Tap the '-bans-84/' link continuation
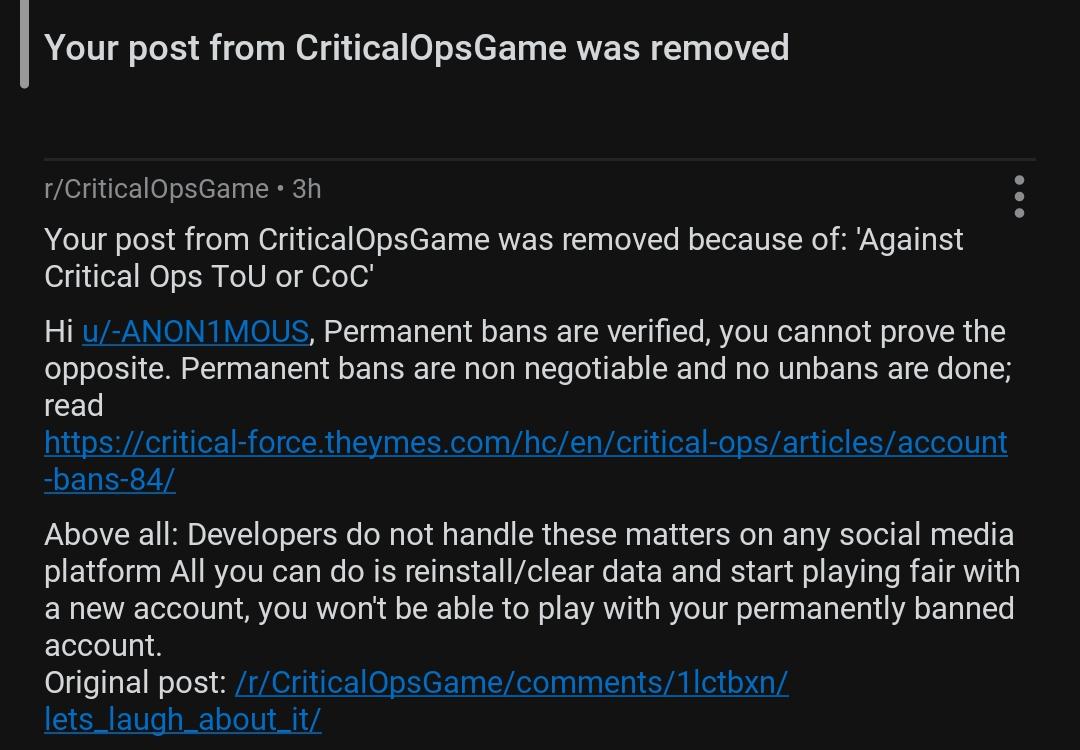 [110, 479]
